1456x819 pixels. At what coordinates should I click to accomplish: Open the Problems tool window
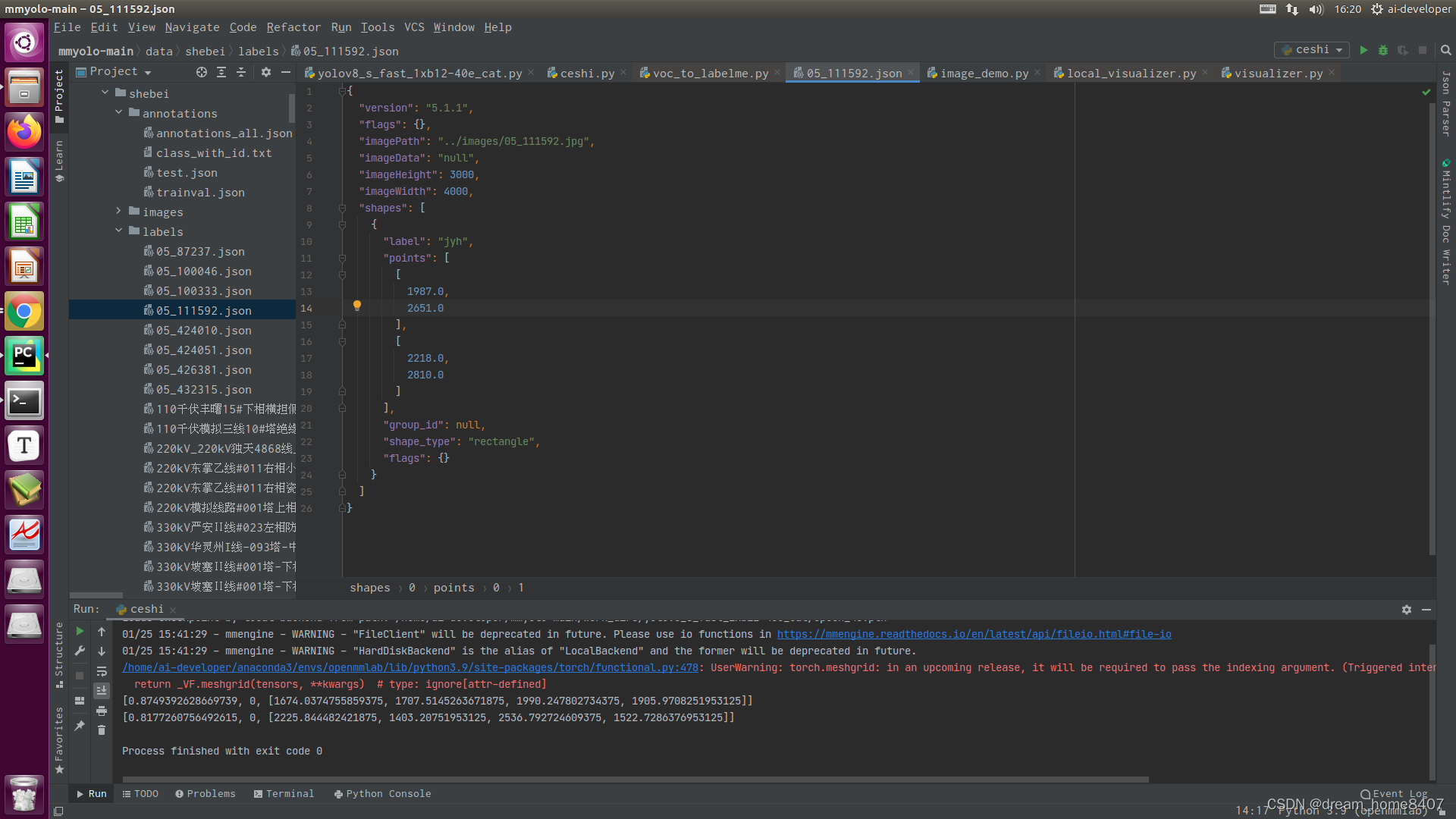point(206,794)
